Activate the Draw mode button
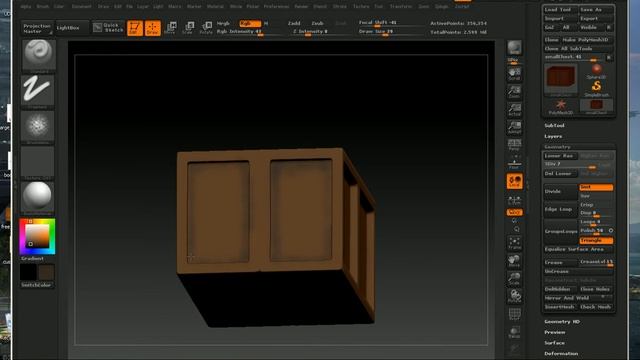 pos(153,28)
